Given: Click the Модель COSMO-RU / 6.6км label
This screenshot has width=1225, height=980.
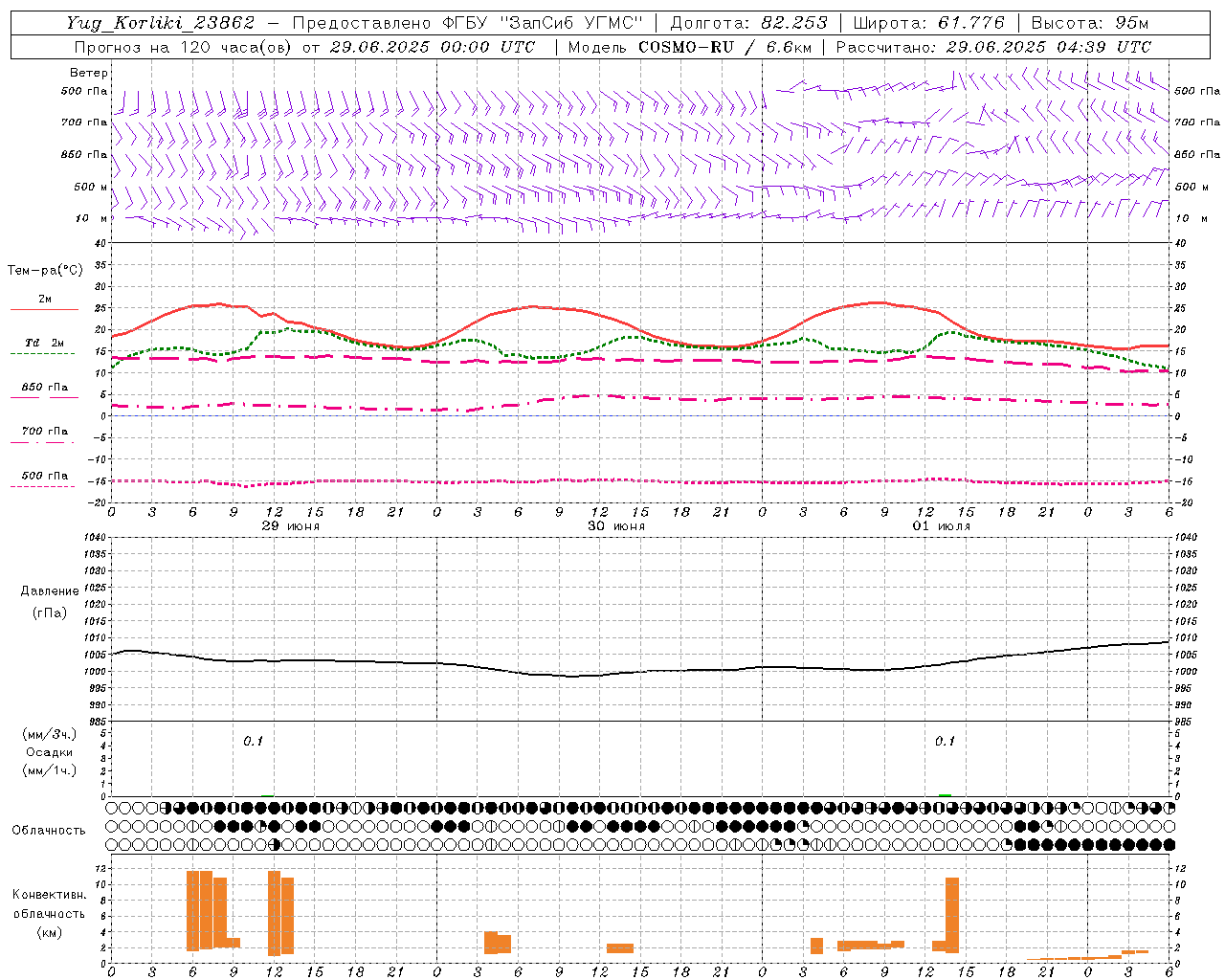Looking at the screenshot, I should click(689, 47).
